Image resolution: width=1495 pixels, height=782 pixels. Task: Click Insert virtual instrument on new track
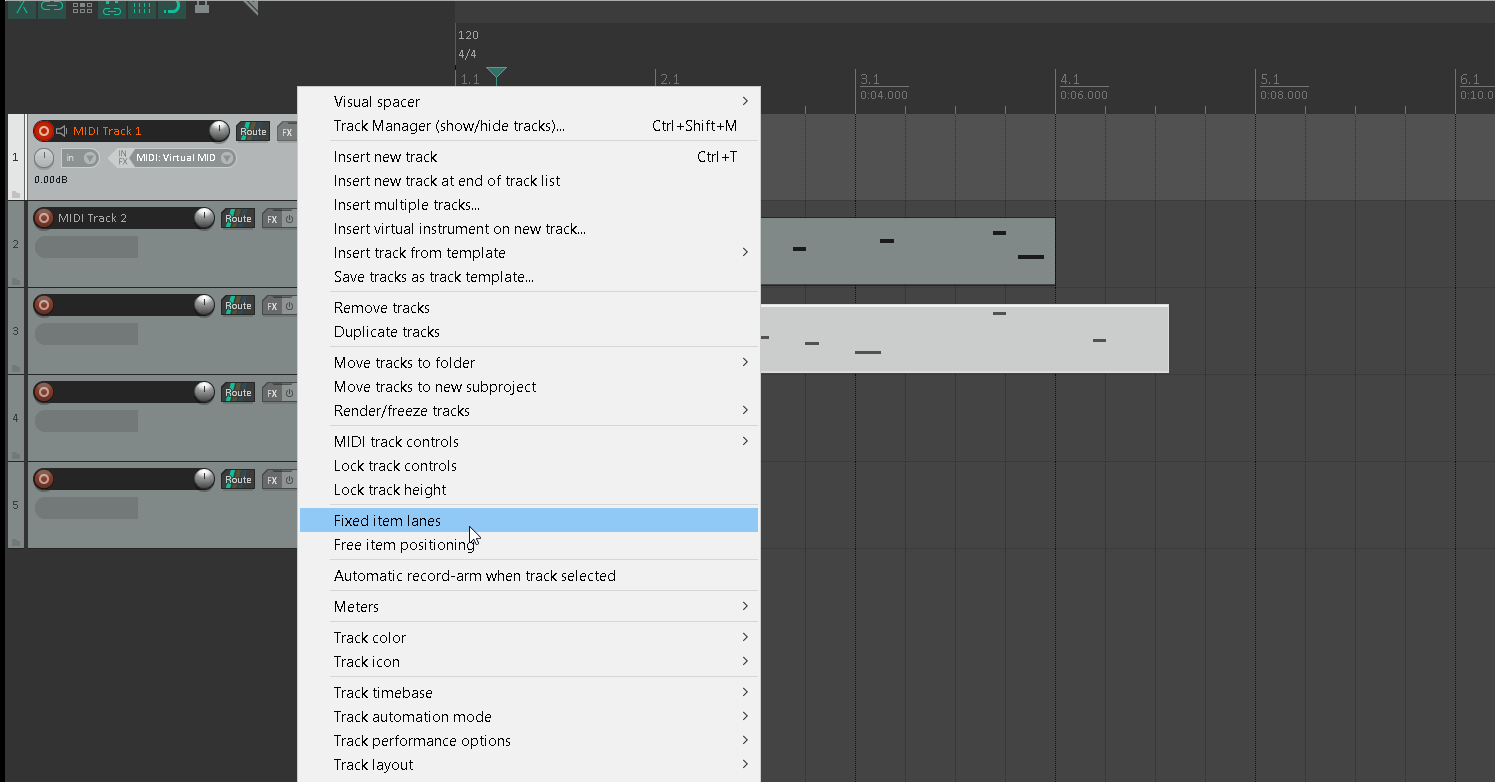(459, 229)
